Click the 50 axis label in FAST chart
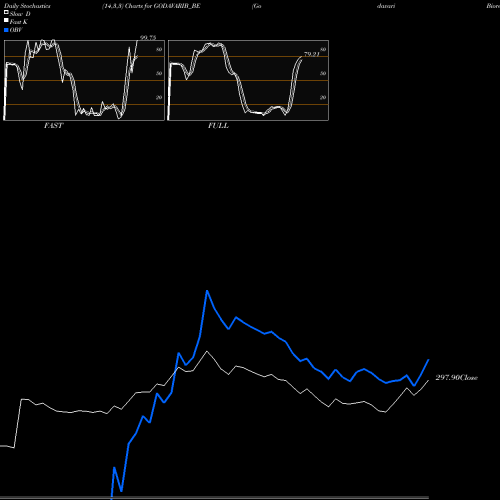The image size is (500, 500). point(159,74)
